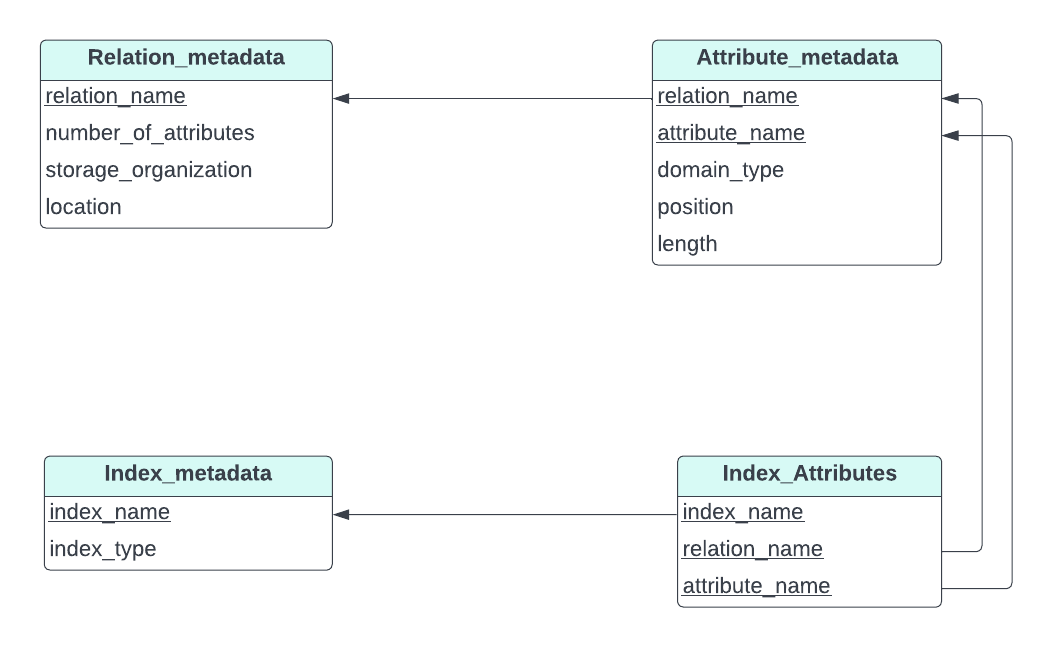Select the location field in Relation_metadata
The height and width of the screenshot is (647, 1052).
(84, 207)
